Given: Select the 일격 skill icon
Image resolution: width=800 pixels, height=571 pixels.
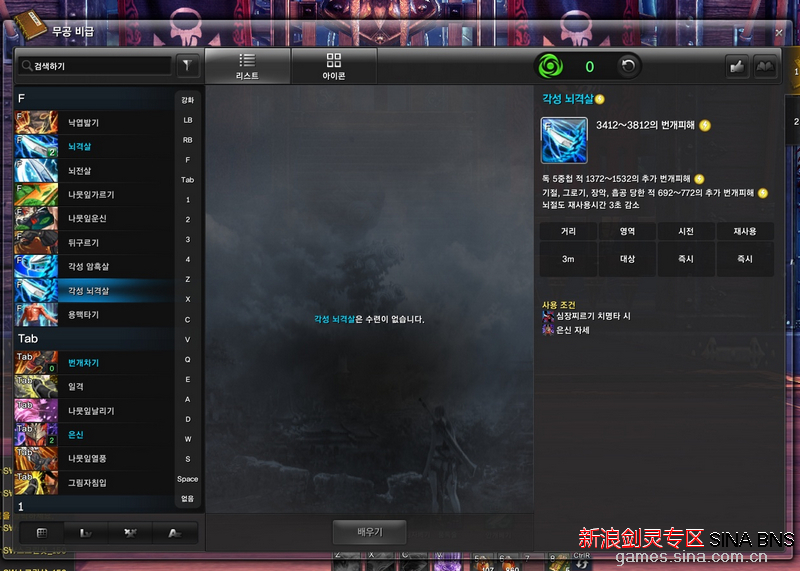Looking at the screenshot, I should click(x=36, y=386).
